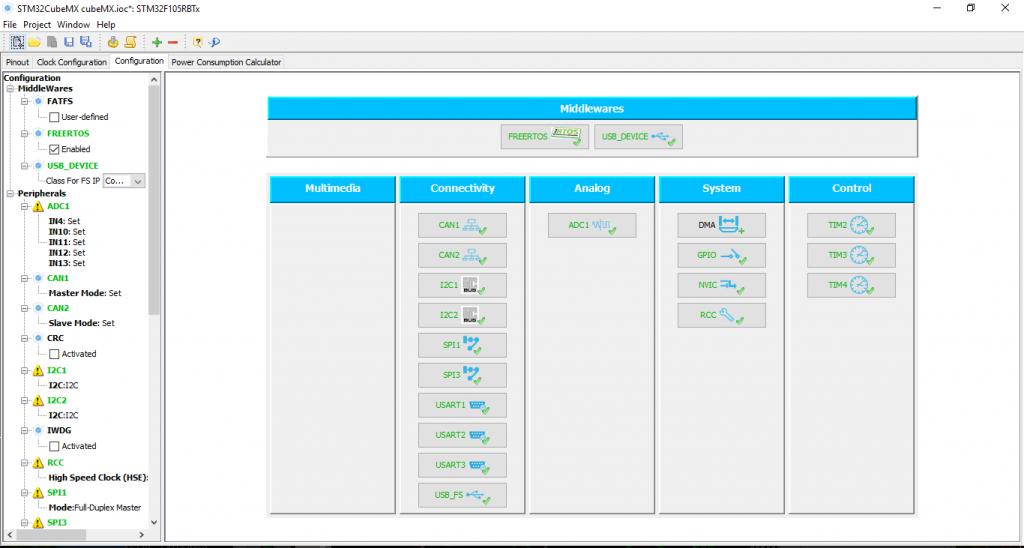Save project with the floppy disk icon
Viewport: 1024px width, 548px height.
pyautogui.click(x=69, y=42)
